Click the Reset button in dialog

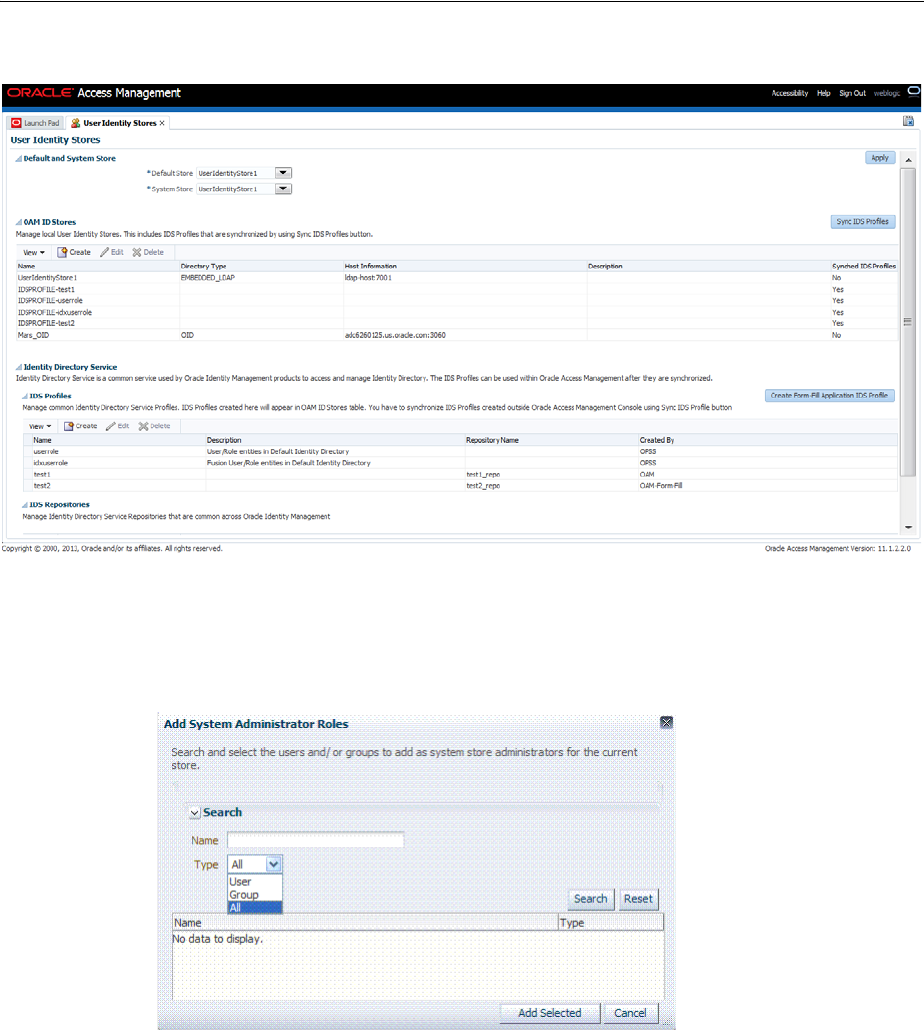click(638, 899)
